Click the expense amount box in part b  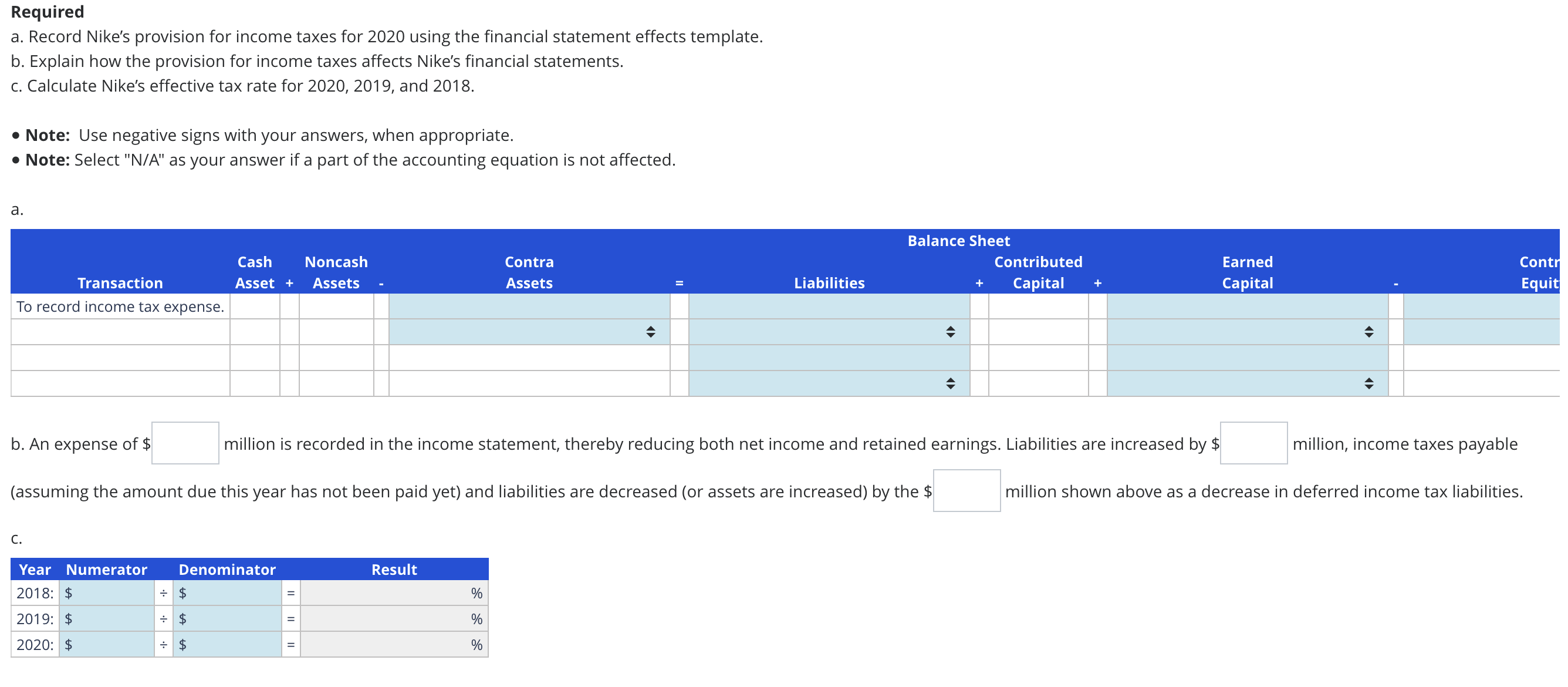tap(184, 443)
